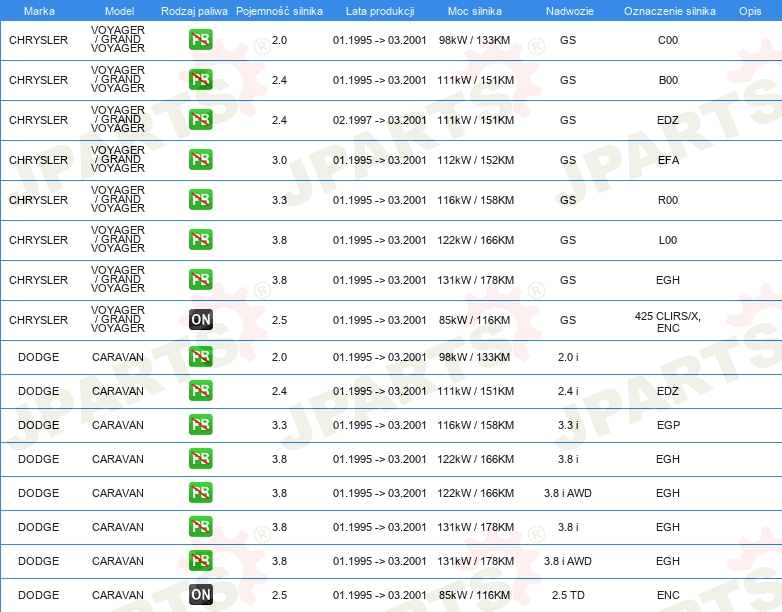Click petrol icon in Chrysler 3.8 L00 row
The height and width of the screenshot is (612, 782).
point(200,239)
